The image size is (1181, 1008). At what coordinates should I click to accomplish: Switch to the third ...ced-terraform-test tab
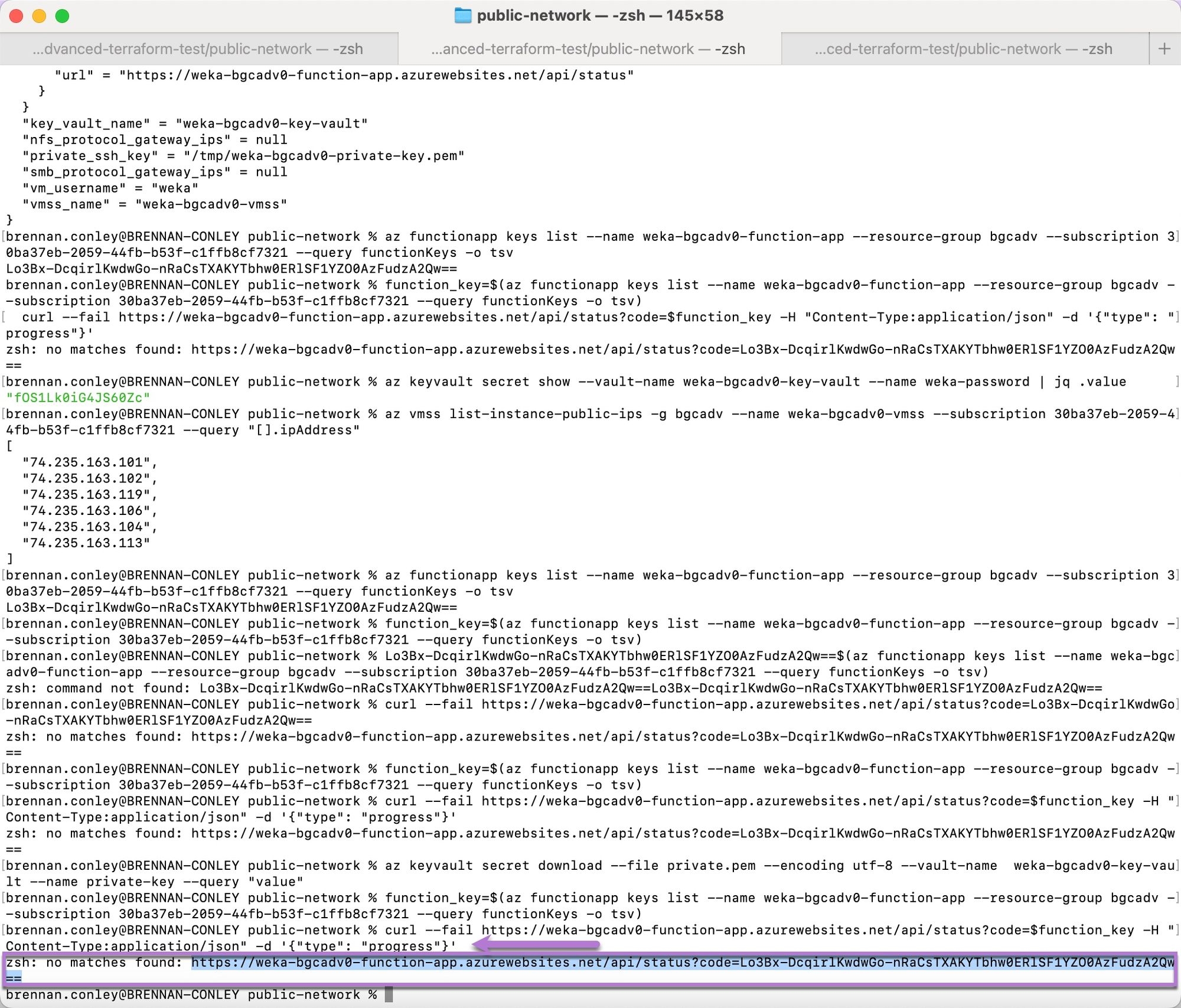(964, 49)
